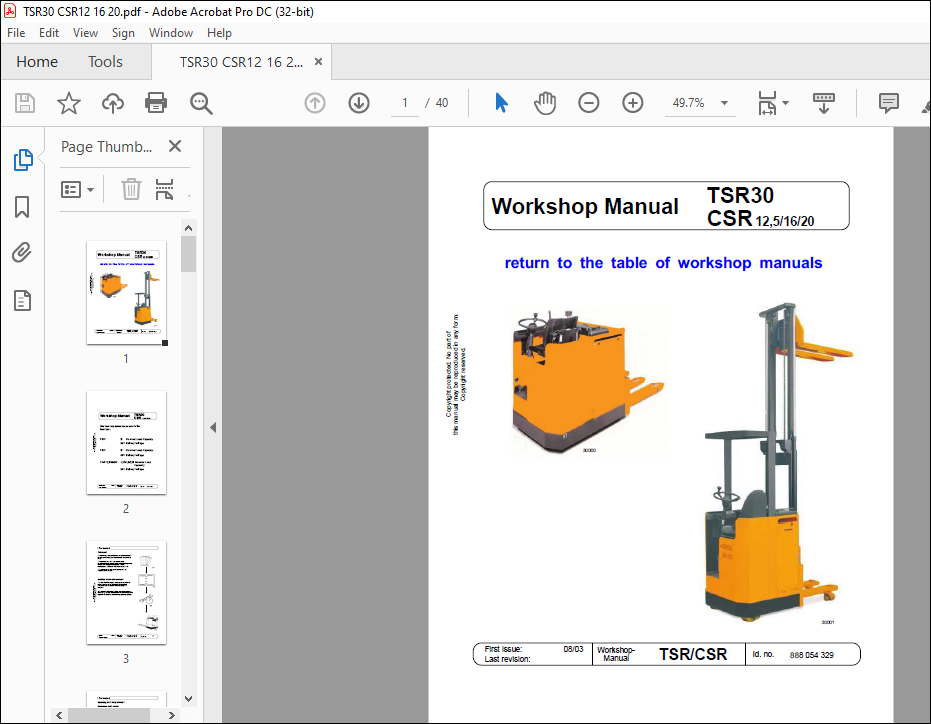Screen dimensions: 931x724
Task: Click the 49.7% zoom value field
Action: [x=688, y=103]
